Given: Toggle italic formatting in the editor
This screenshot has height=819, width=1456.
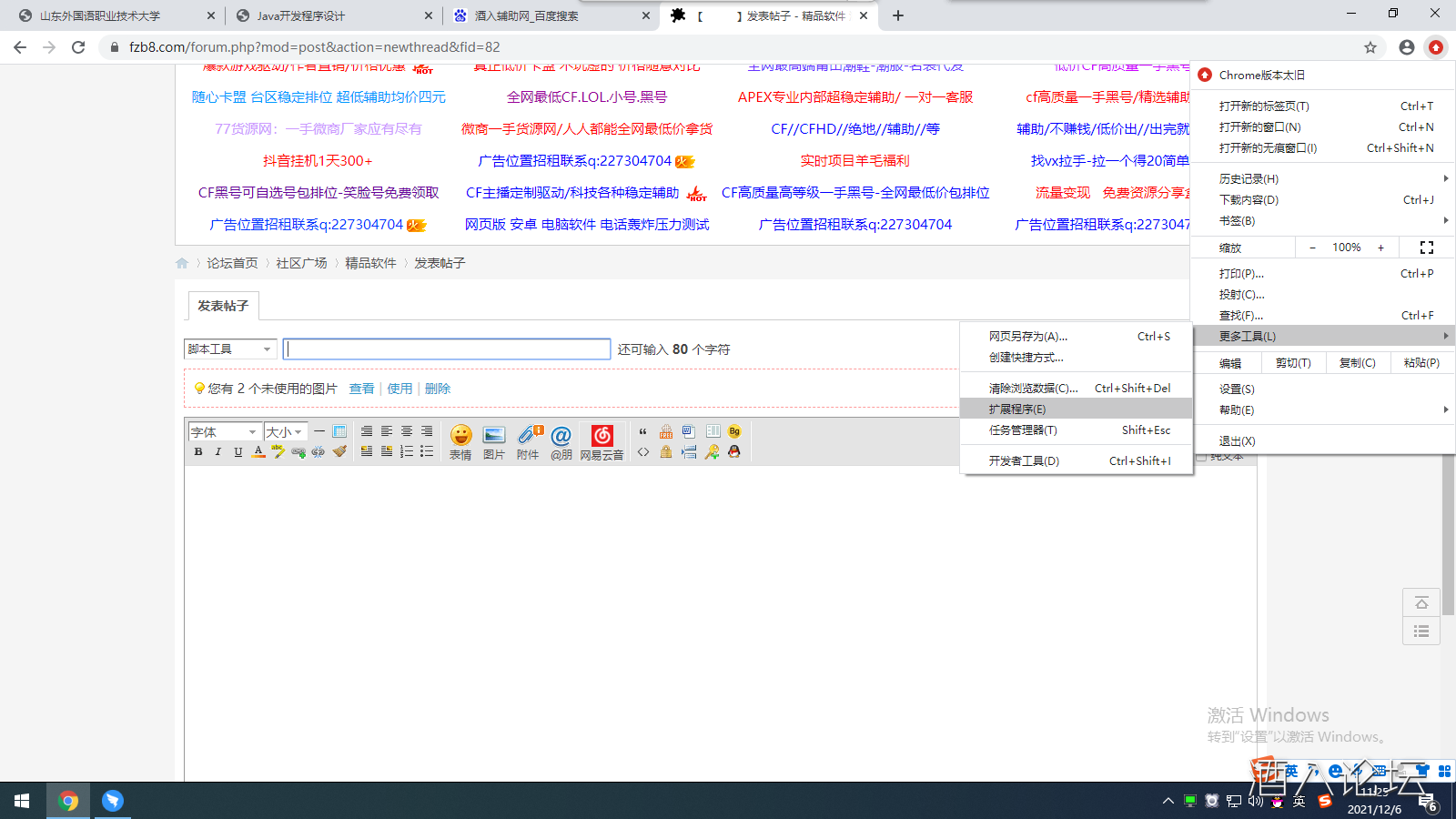Looking at the screenshot, I should pos(218,452).
